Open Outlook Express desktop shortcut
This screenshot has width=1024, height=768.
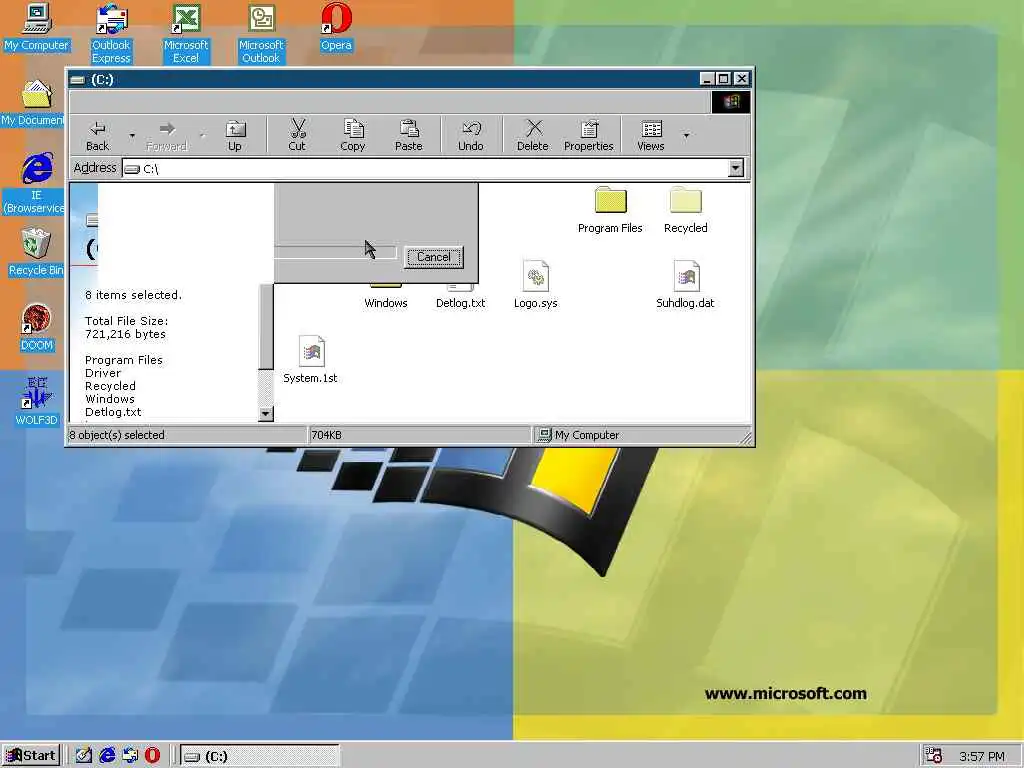click(x=111, y=33)
